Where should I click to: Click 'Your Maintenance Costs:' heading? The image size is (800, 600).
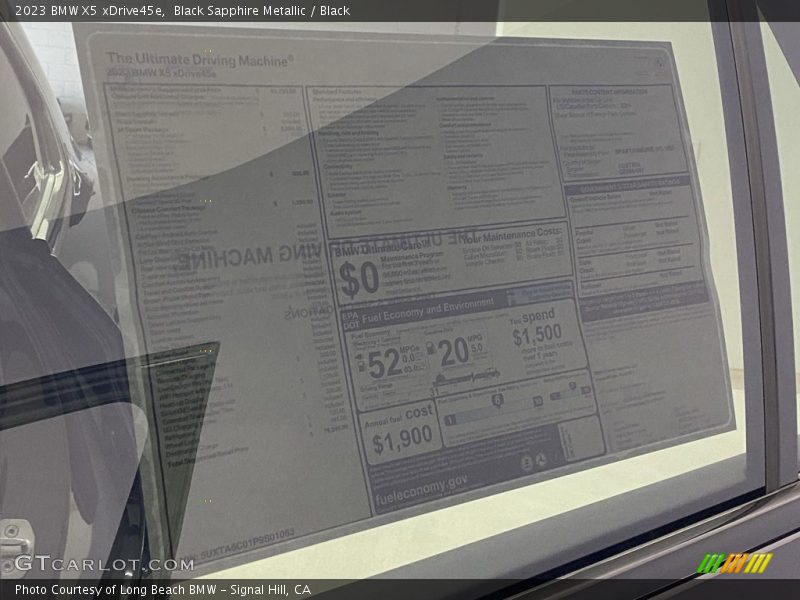click(512, 235)
